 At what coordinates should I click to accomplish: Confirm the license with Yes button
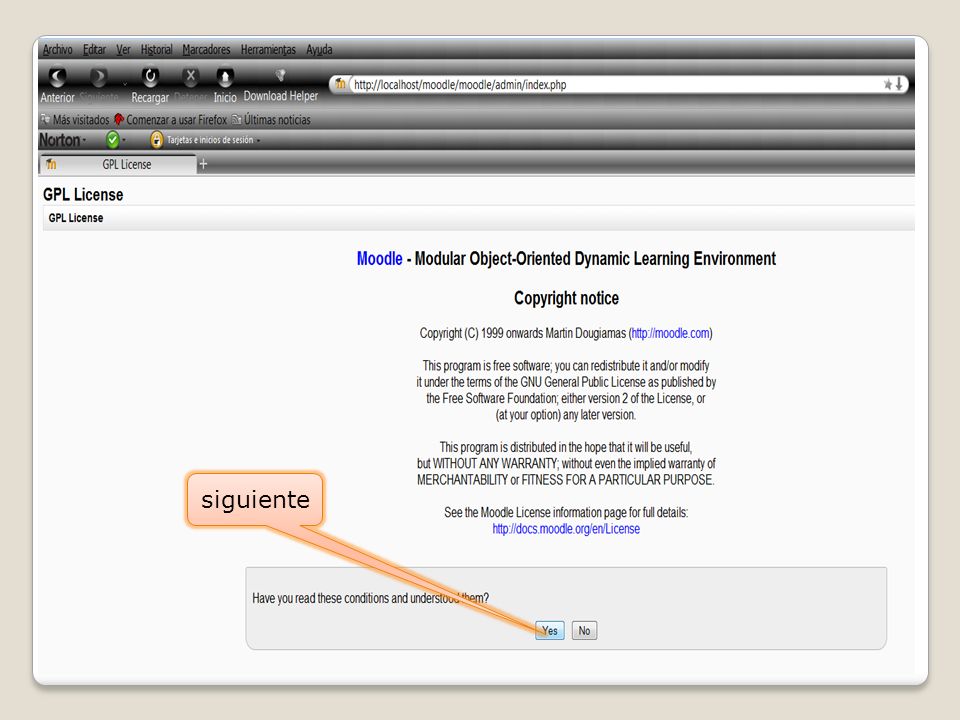(x=550, y=631)
